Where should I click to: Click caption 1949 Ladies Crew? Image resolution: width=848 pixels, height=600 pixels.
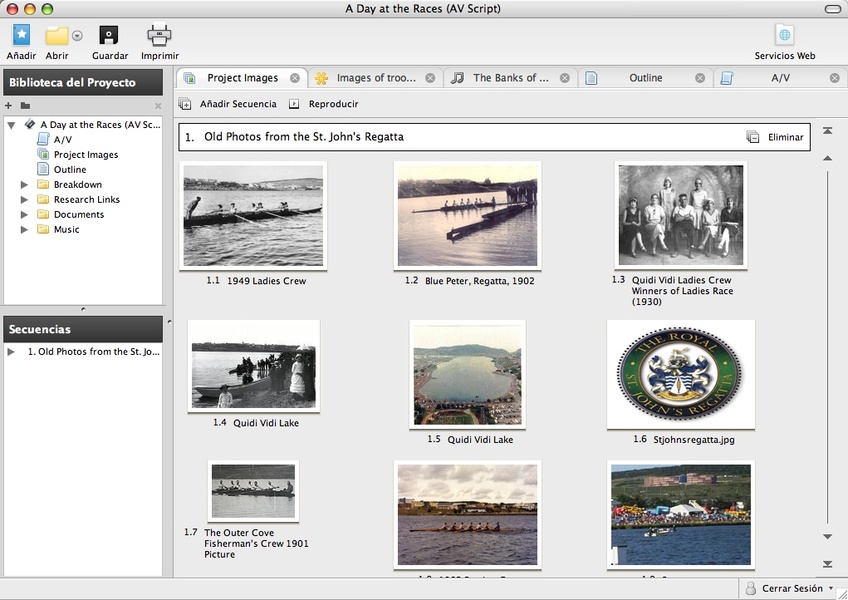(x=267, y=281)
